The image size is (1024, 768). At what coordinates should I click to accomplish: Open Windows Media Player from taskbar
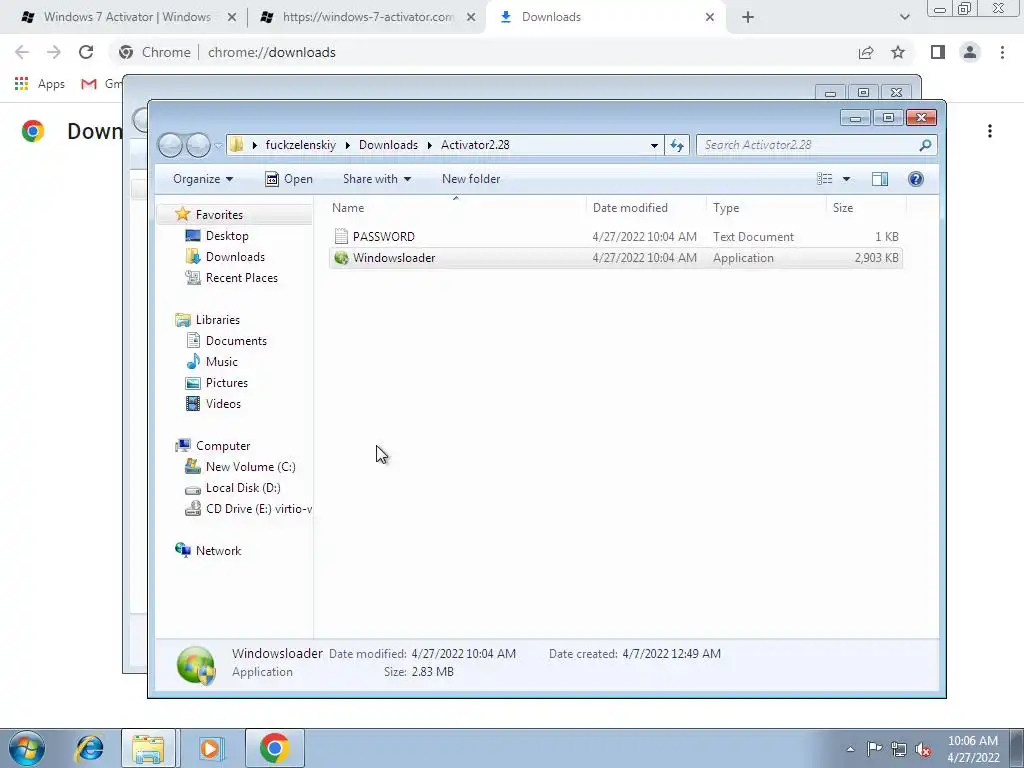(x=210, y=748)
